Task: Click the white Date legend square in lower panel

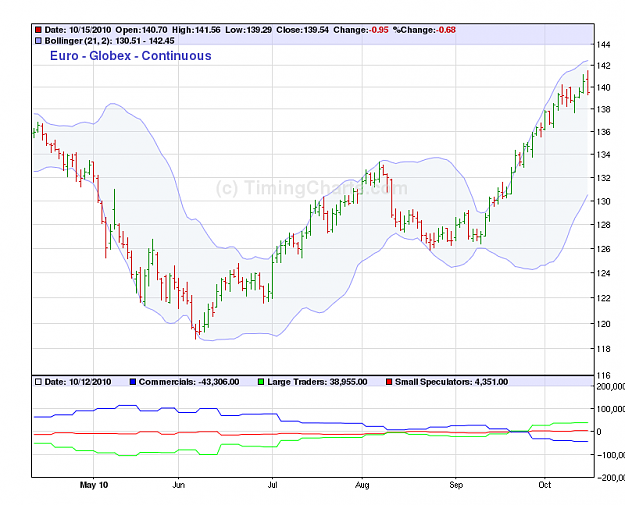Action: pos(38,382)
